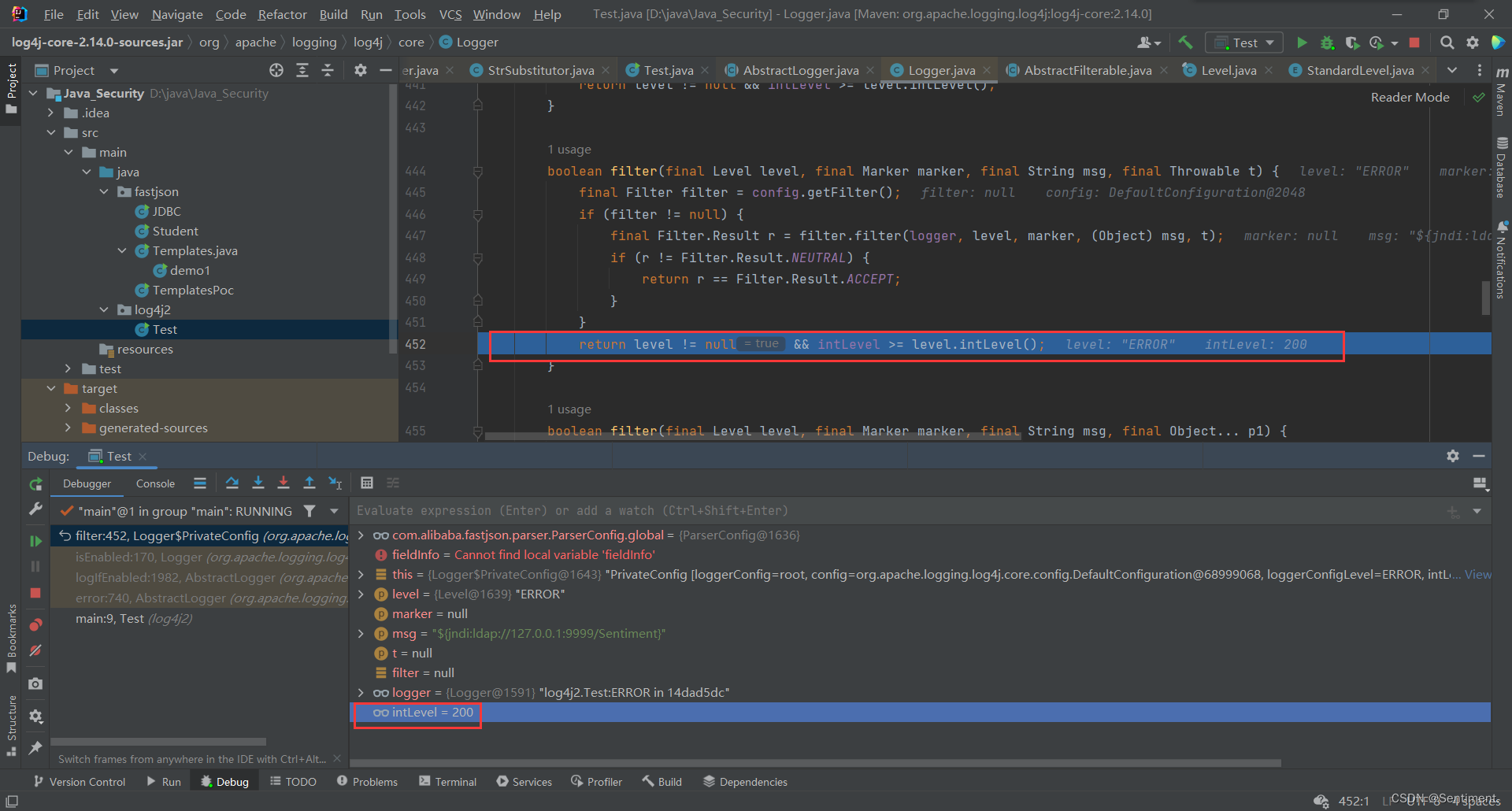
Task: Get thread dump camera icon
Action: [35, 684]
